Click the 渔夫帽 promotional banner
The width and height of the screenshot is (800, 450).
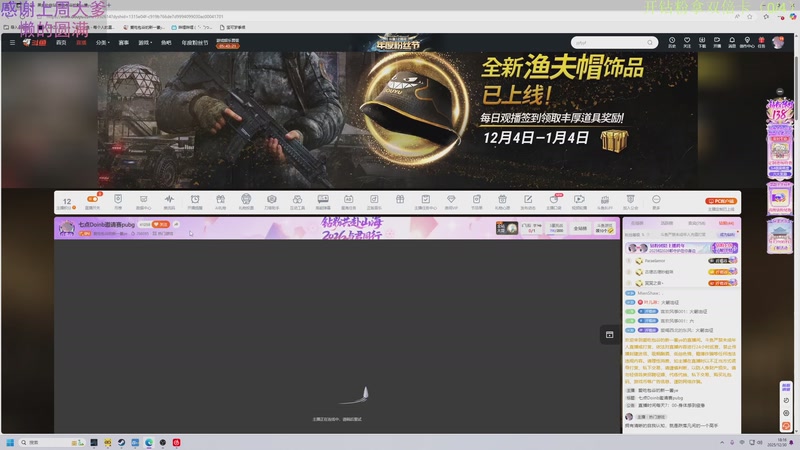[x=397, y=120]
